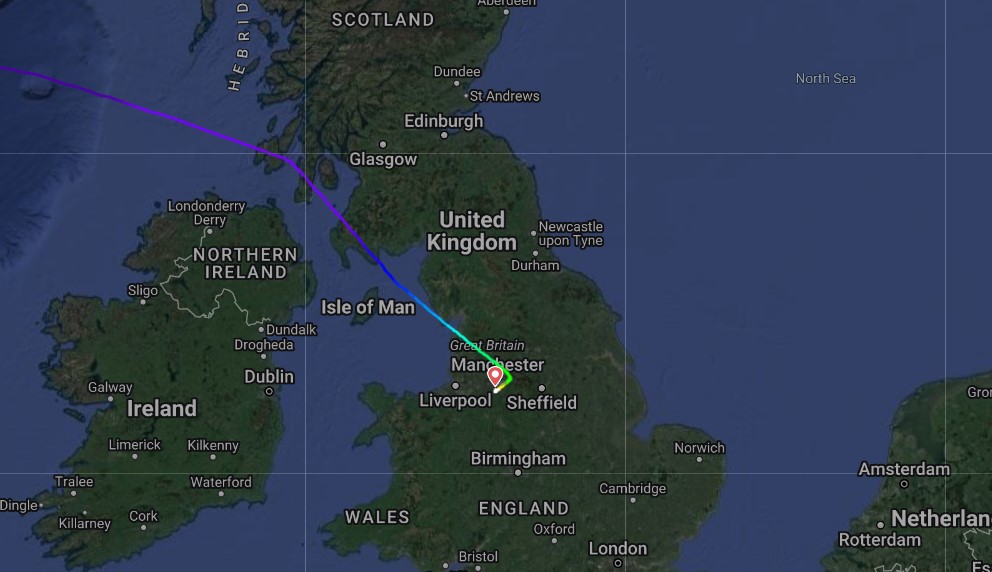Click the Glasgow city dot marker
This screenshot has height=572, width=992.
383,145
